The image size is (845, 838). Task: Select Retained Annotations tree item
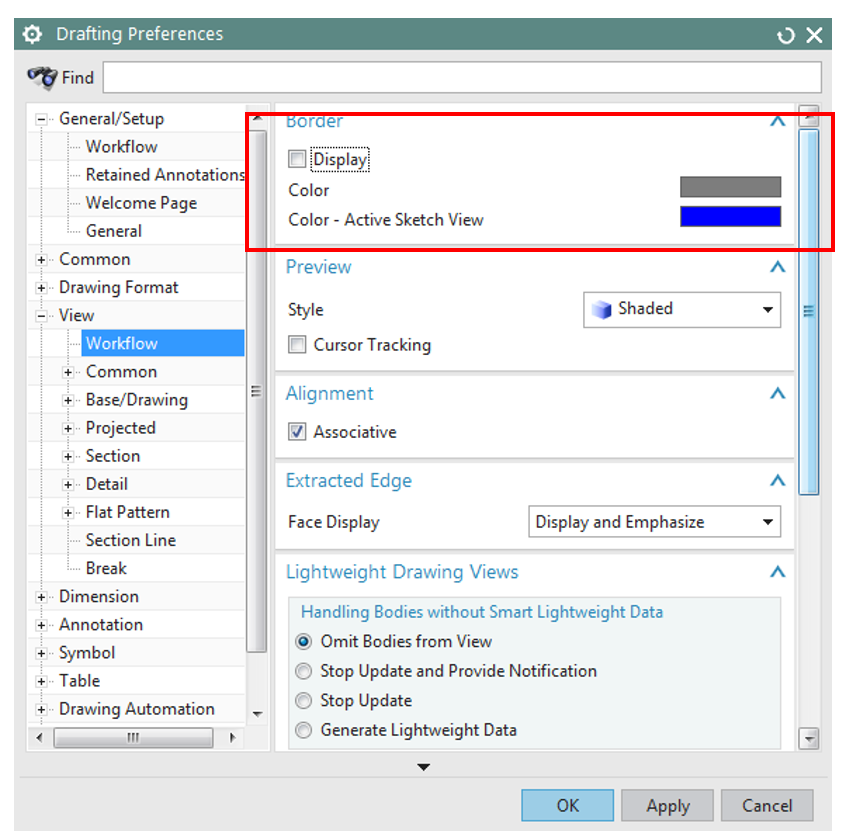click(165, 175)
